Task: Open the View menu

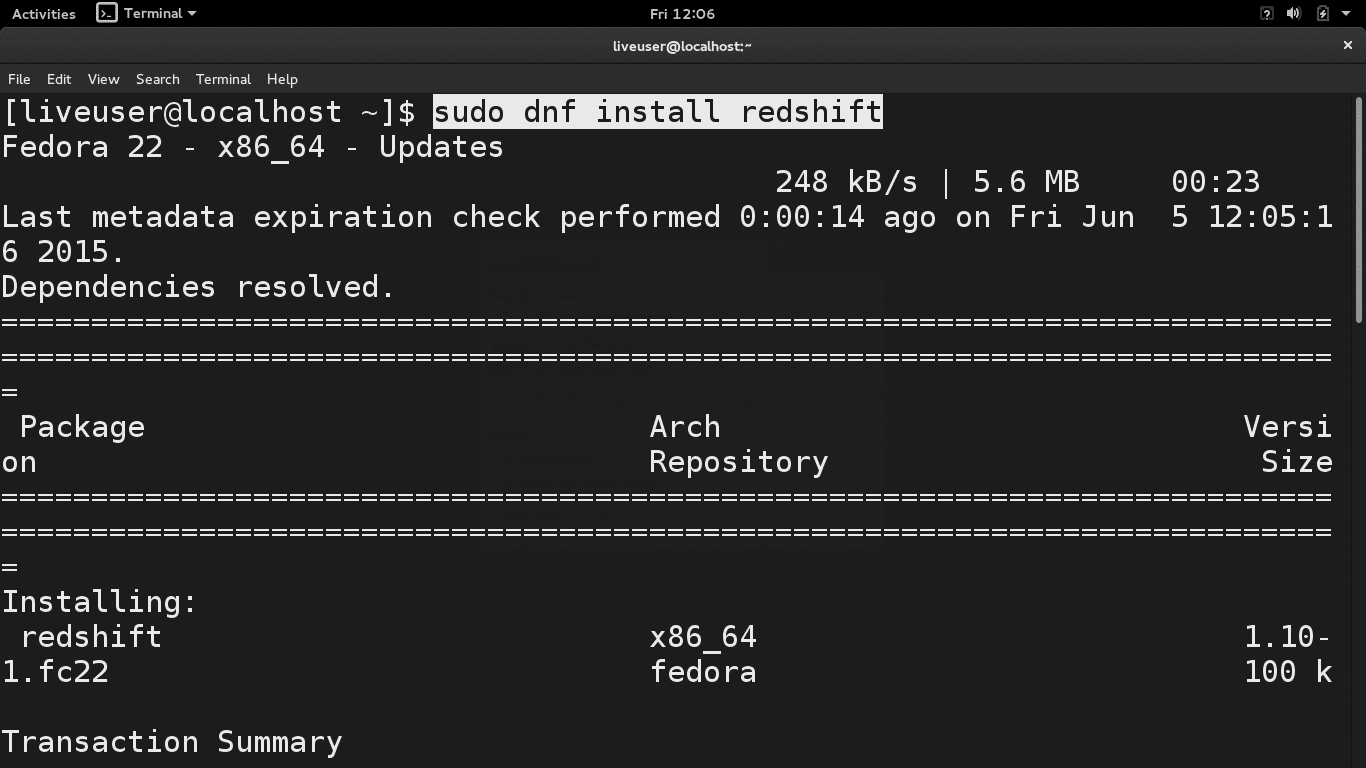Action: 103,79
